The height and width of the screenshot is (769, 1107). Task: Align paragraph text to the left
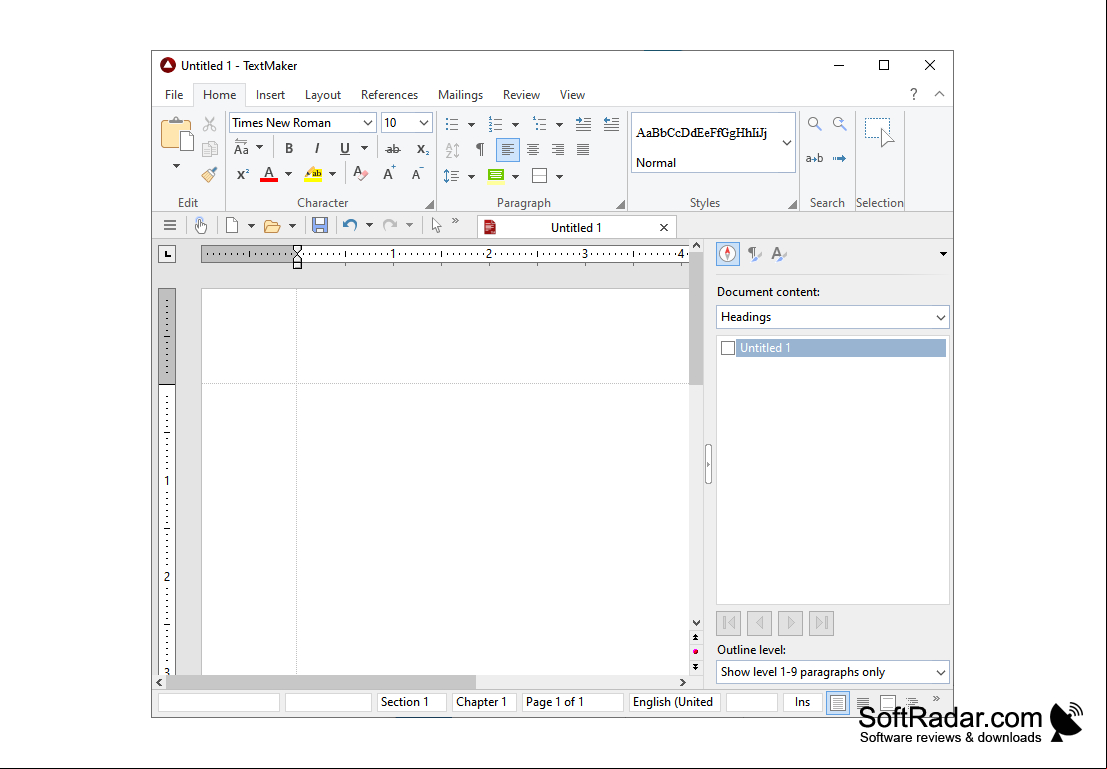[x=508, y=150]
